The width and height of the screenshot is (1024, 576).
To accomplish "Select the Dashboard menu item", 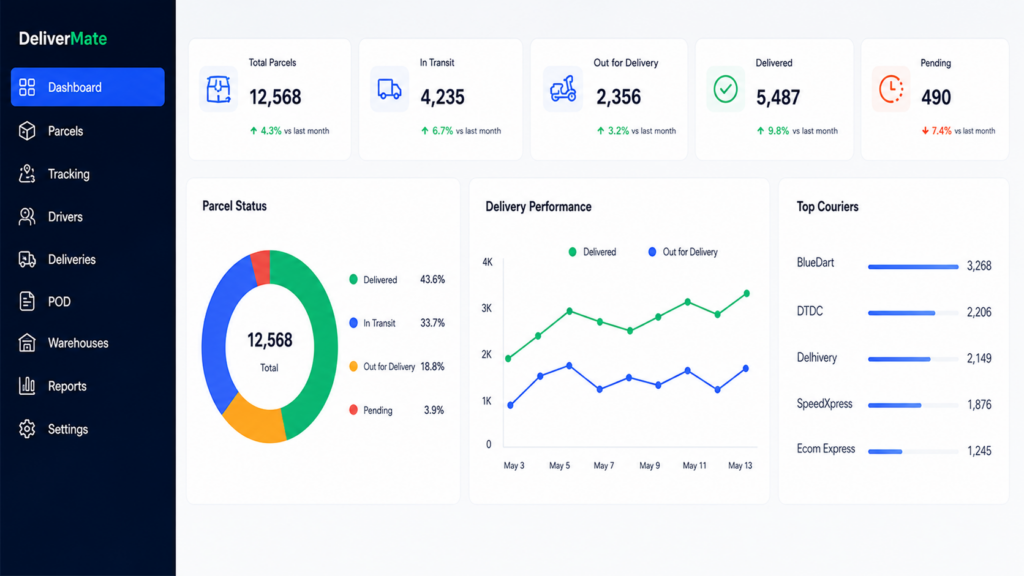I will (88, 87).
